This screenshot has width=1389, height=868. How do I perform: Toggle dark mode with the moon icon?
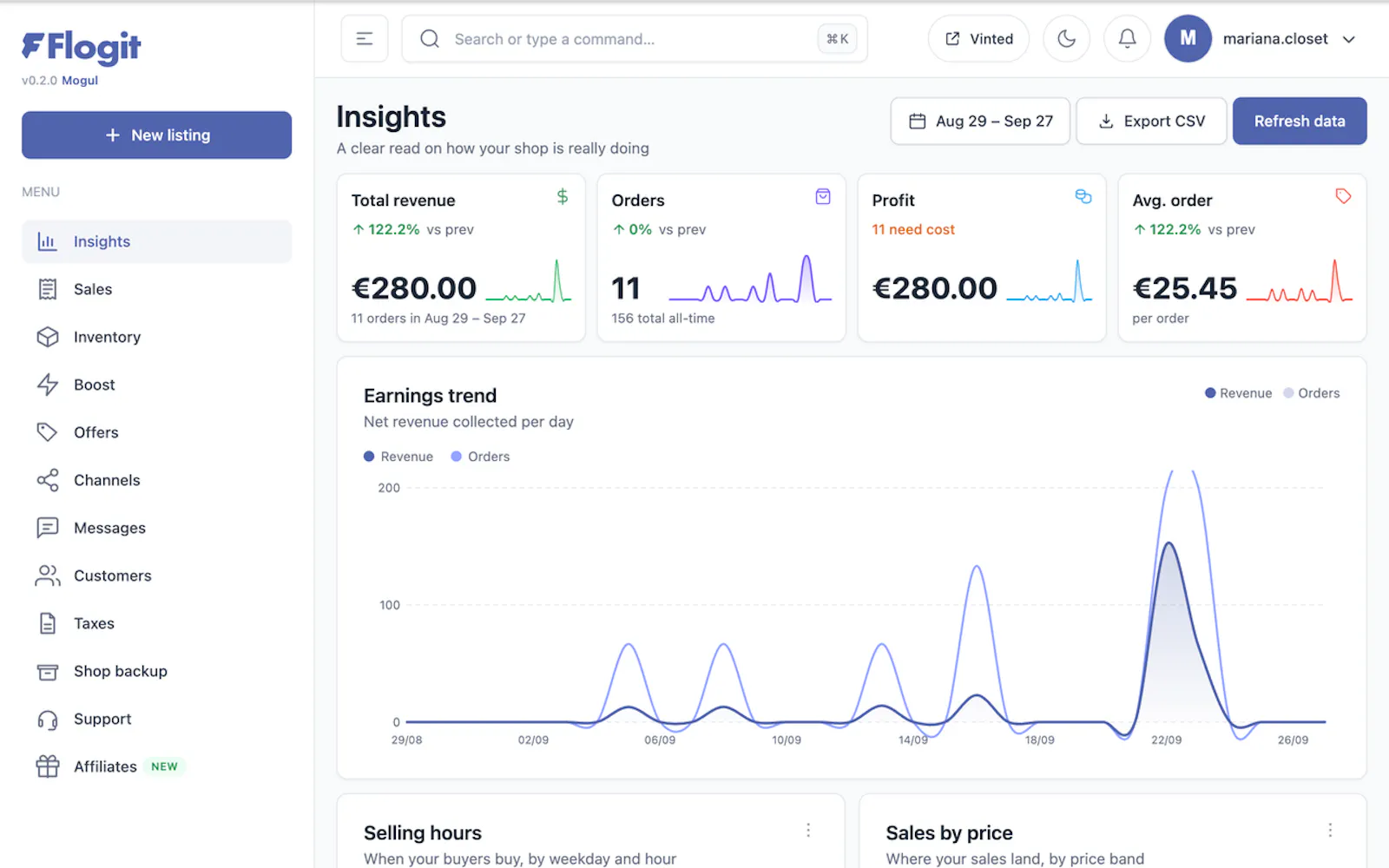(1066, 39)
